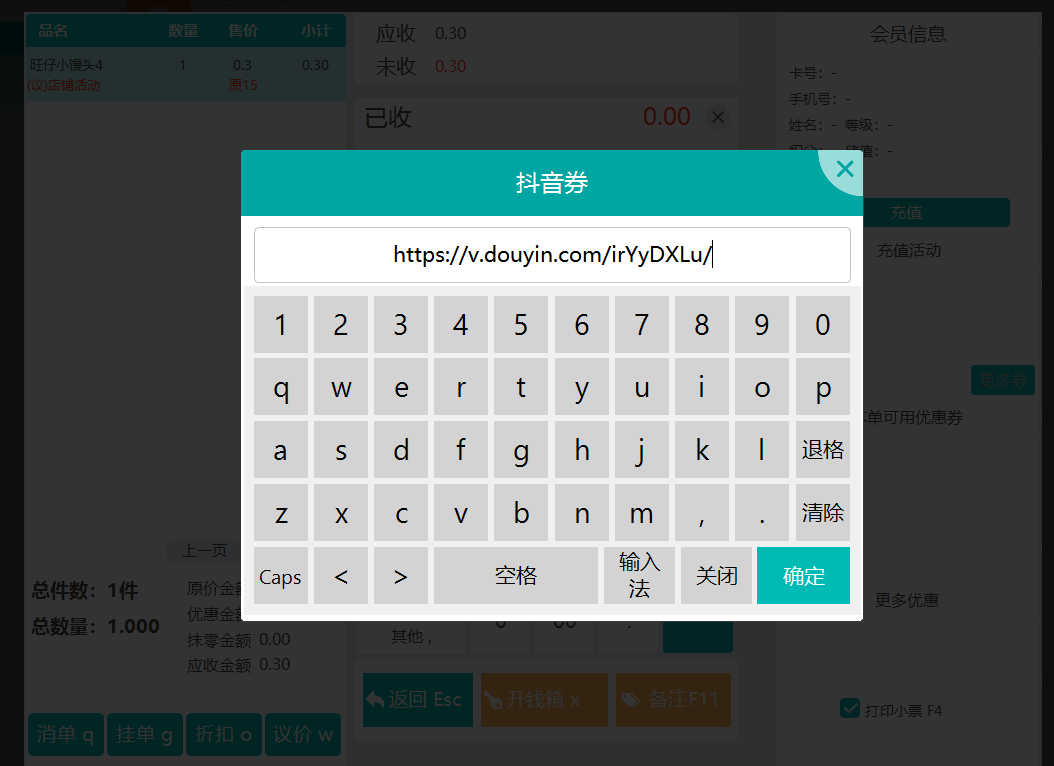Click the 返回 Esc button

[x=417, y=699]
